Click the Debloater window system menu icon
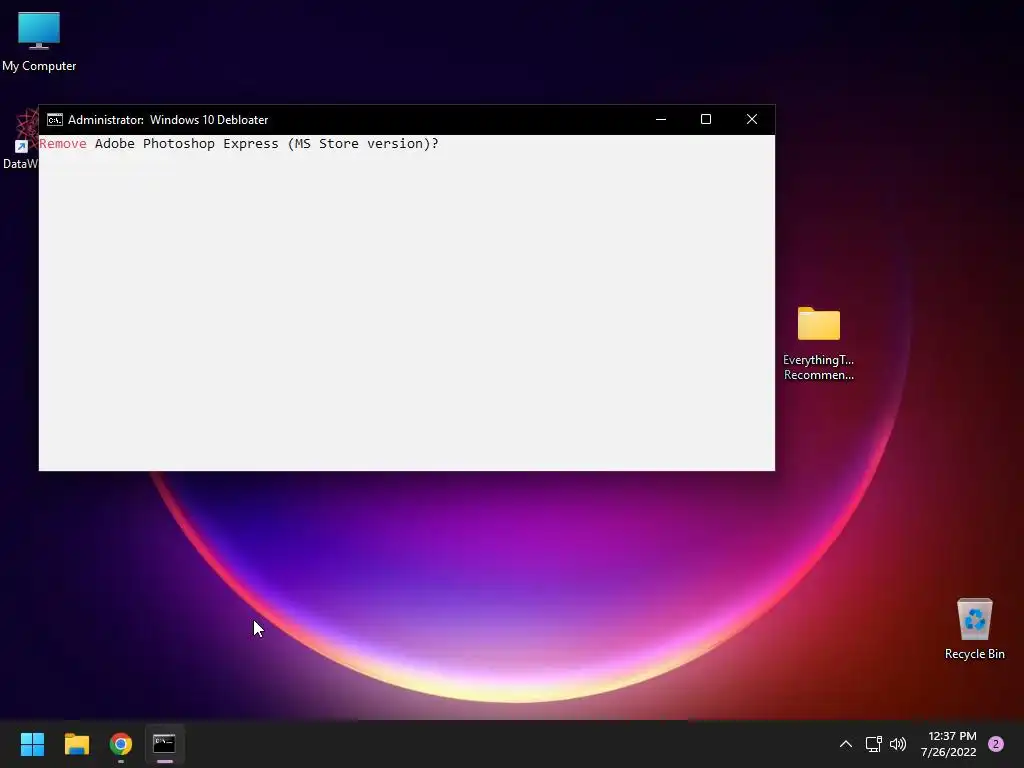This screenshot has width=1024, height=768. 55,120
